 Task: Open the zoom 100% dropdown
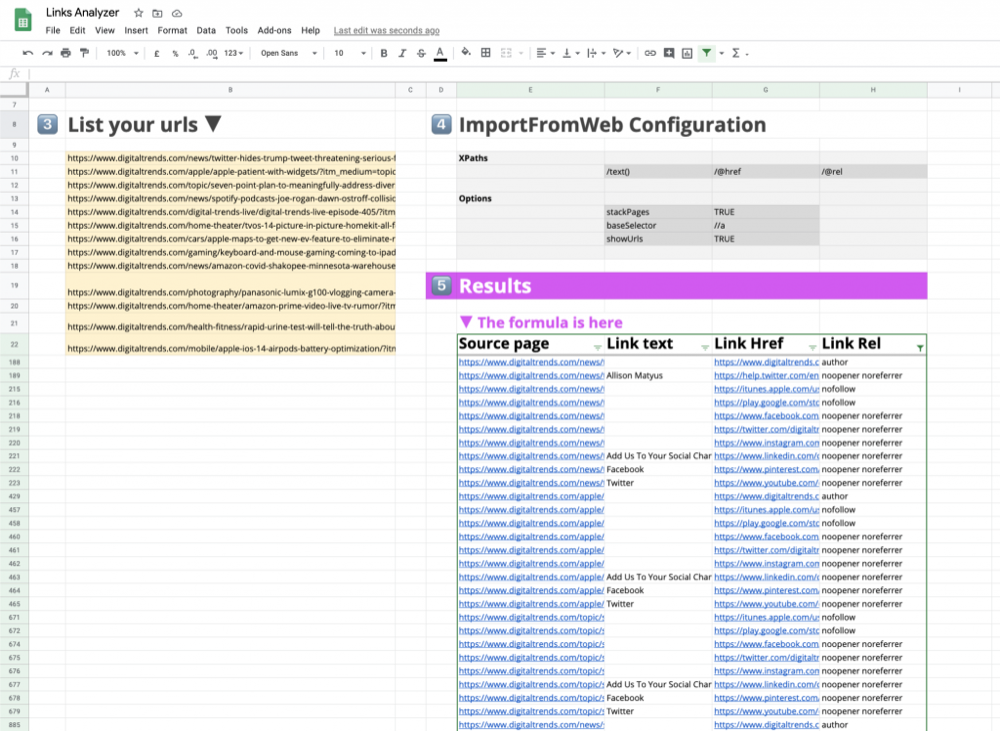(x=122, y=54)
